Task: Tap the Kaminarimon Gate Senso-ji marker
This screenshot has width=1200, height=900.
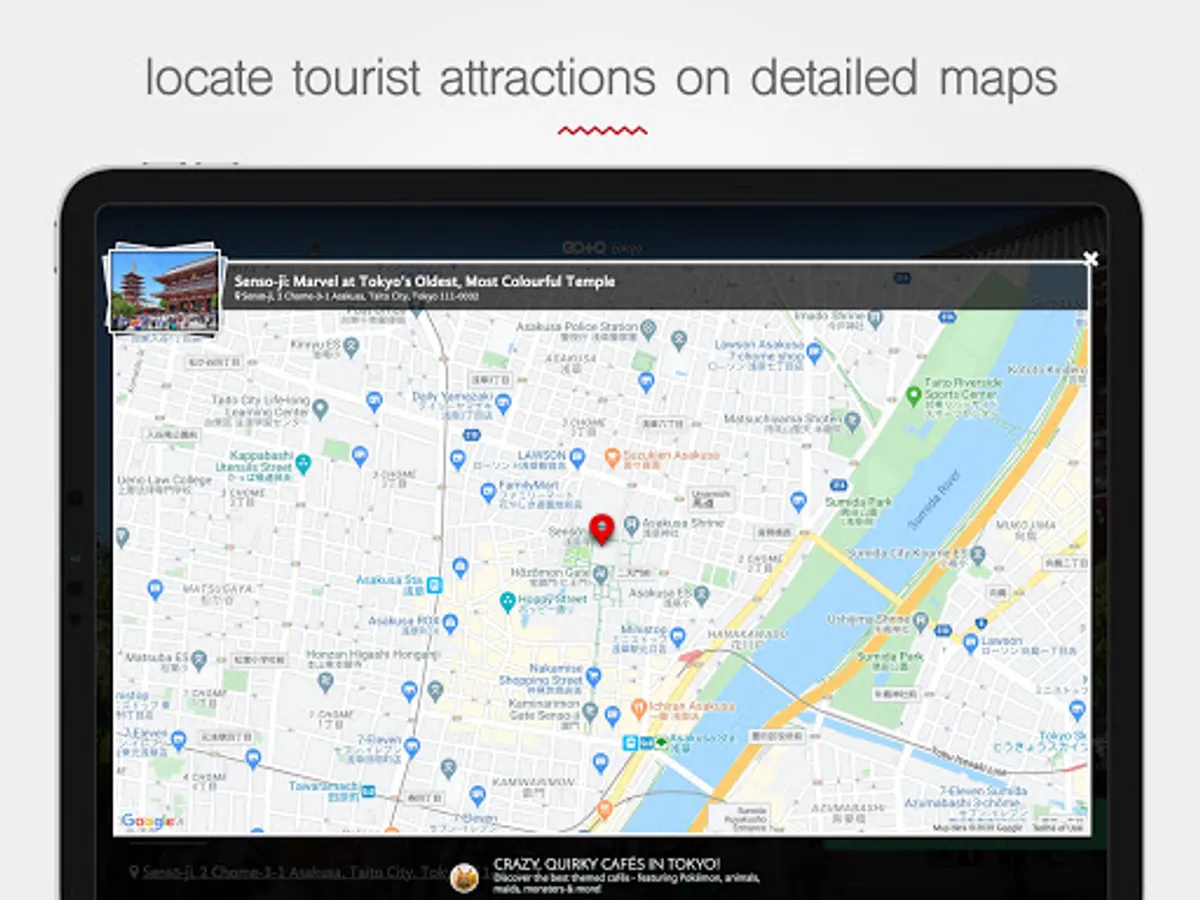Action: tap(590, 712)
